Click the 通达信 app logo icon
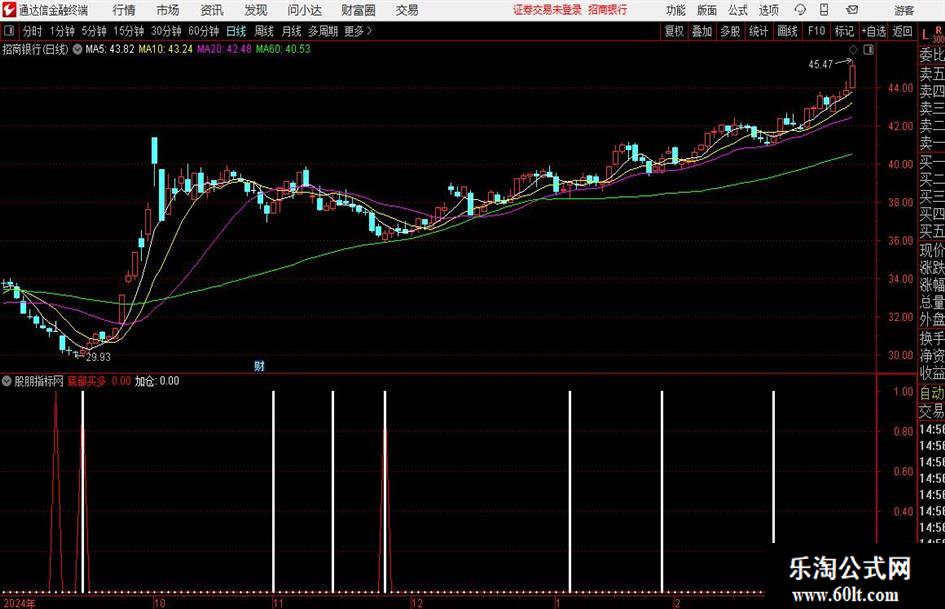945x609 pixels. tap(9, 10)
